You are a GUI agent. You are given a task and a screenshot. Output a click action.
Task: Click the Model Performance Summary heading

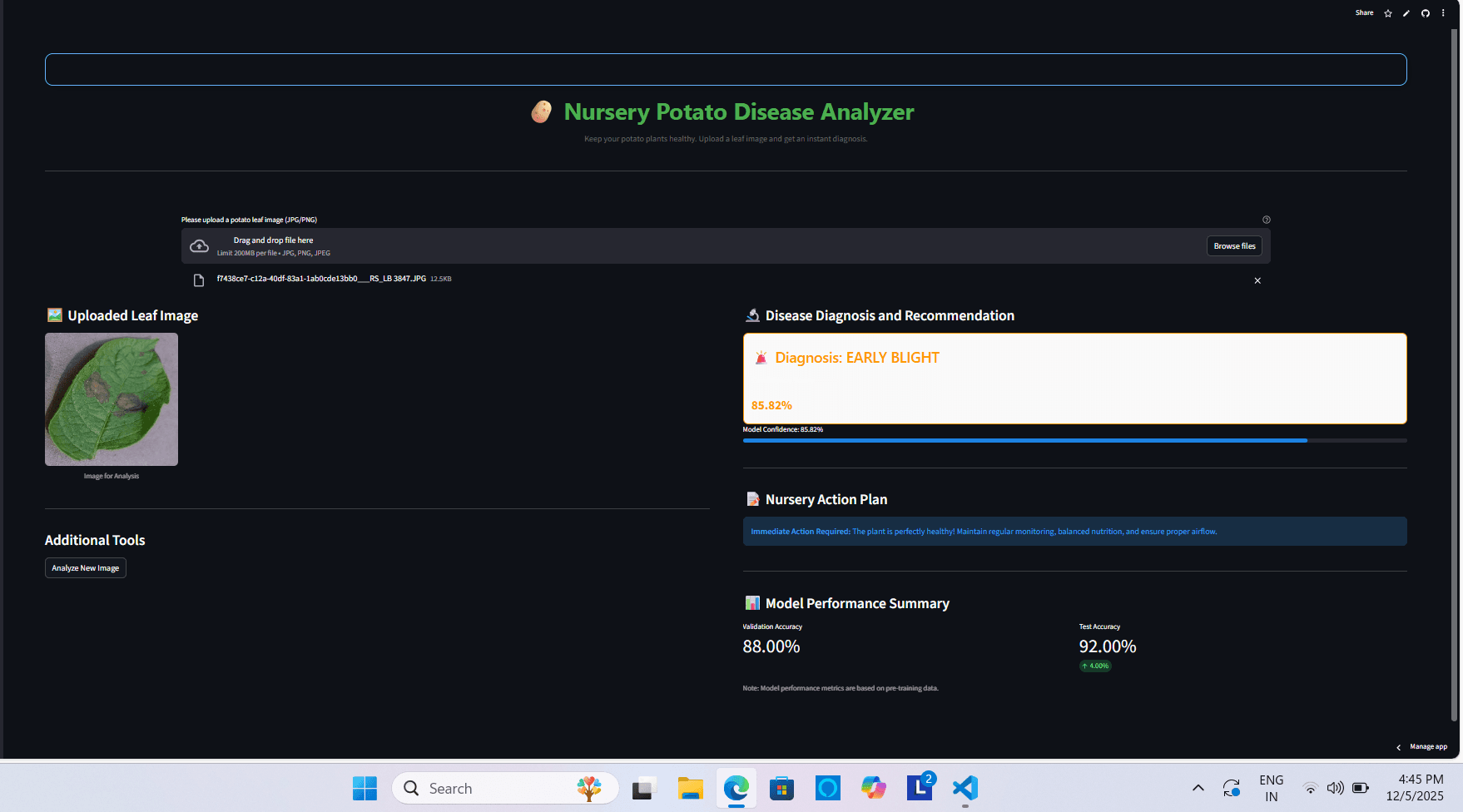[x=857, y=604]
